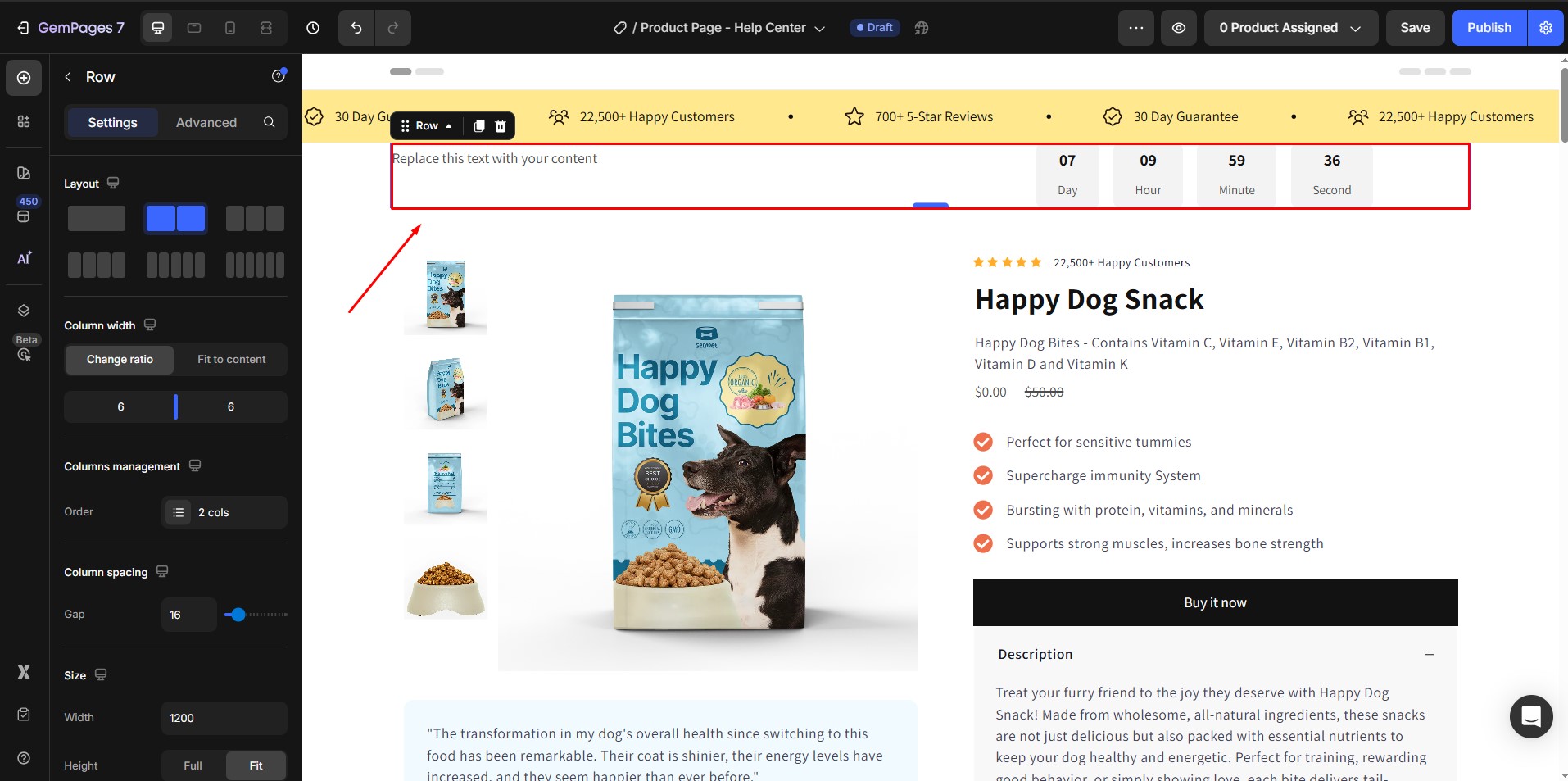Select the two-column layout option
Screen dimensions: 1568x781
click(175, 219)
